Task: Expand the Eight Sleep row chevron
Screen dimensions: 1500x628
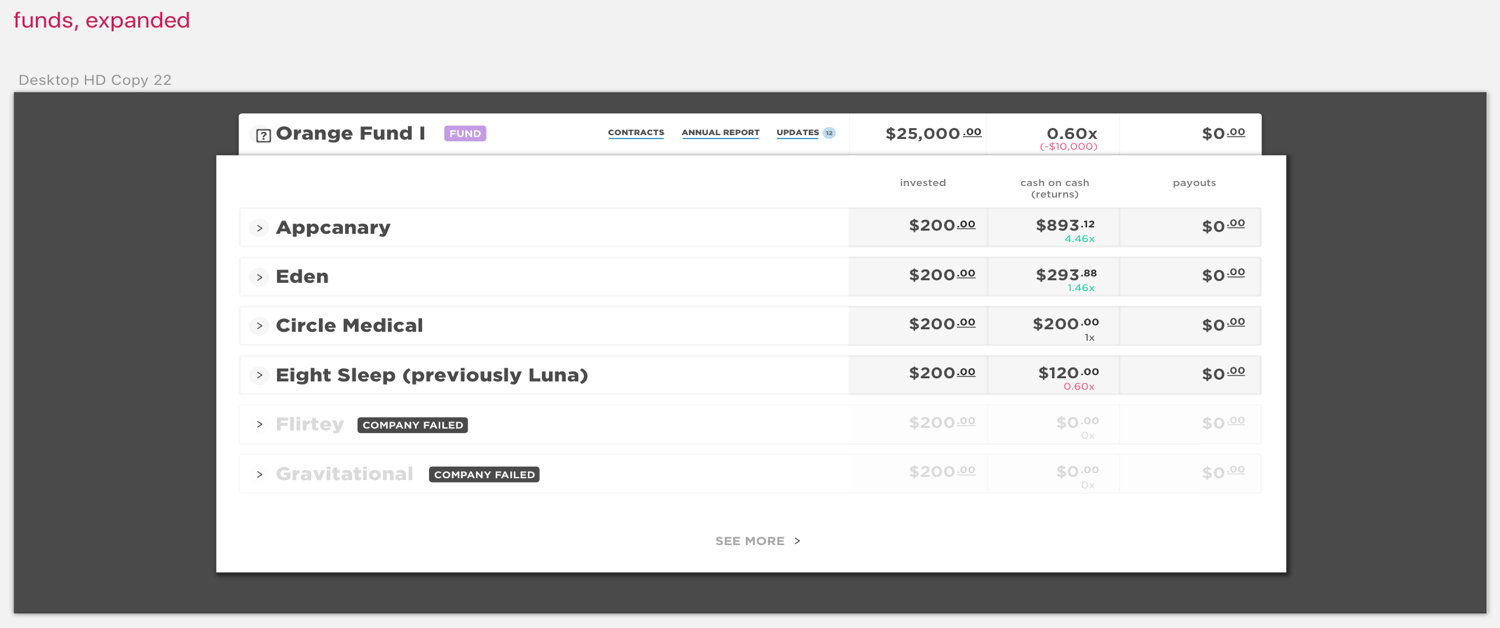Action: pos(259,375)
